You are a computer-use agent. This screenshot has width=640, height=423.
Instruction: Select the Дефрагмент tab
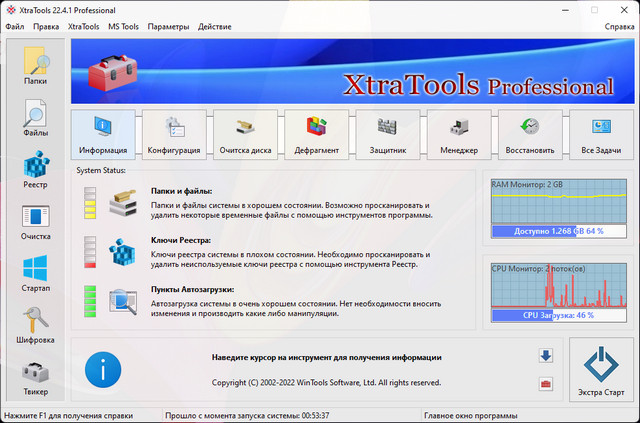click(316, 135)
